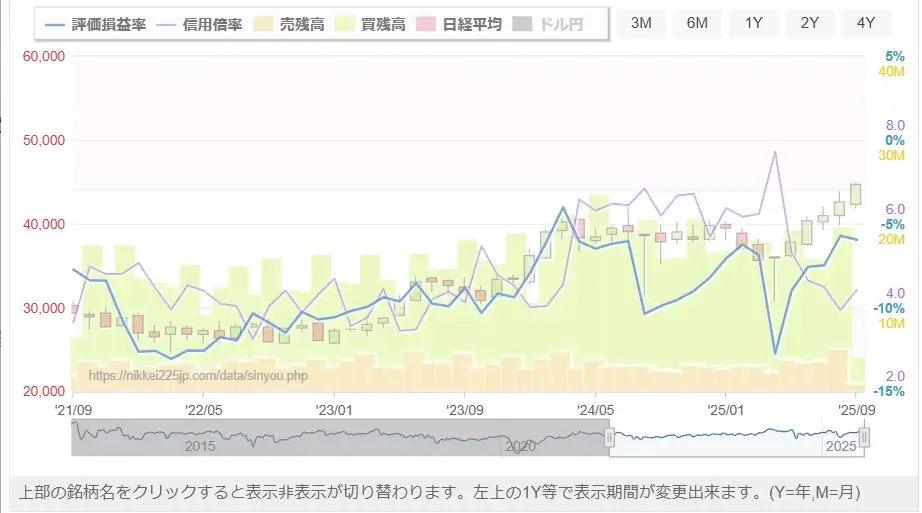
Task: Click the -15% right-axis label
Action: (889, 391)
